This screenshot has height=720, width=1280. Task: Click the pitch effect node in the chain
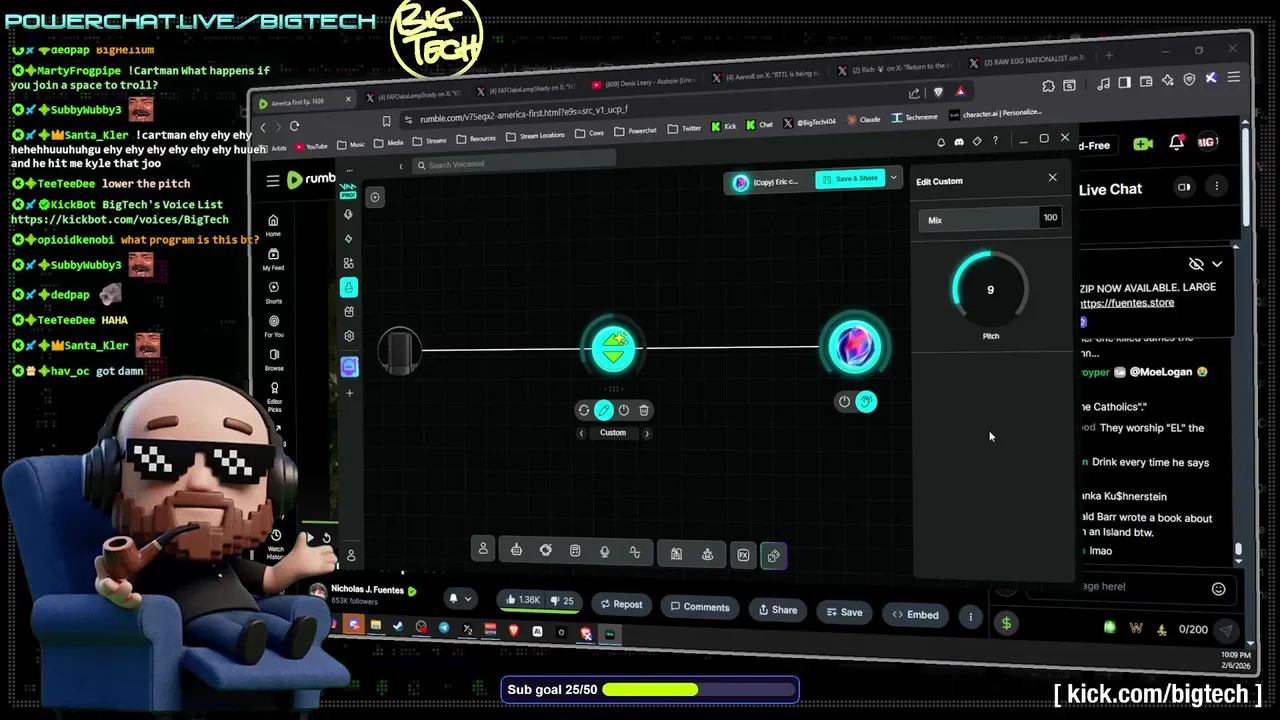[x=613, y=348]
